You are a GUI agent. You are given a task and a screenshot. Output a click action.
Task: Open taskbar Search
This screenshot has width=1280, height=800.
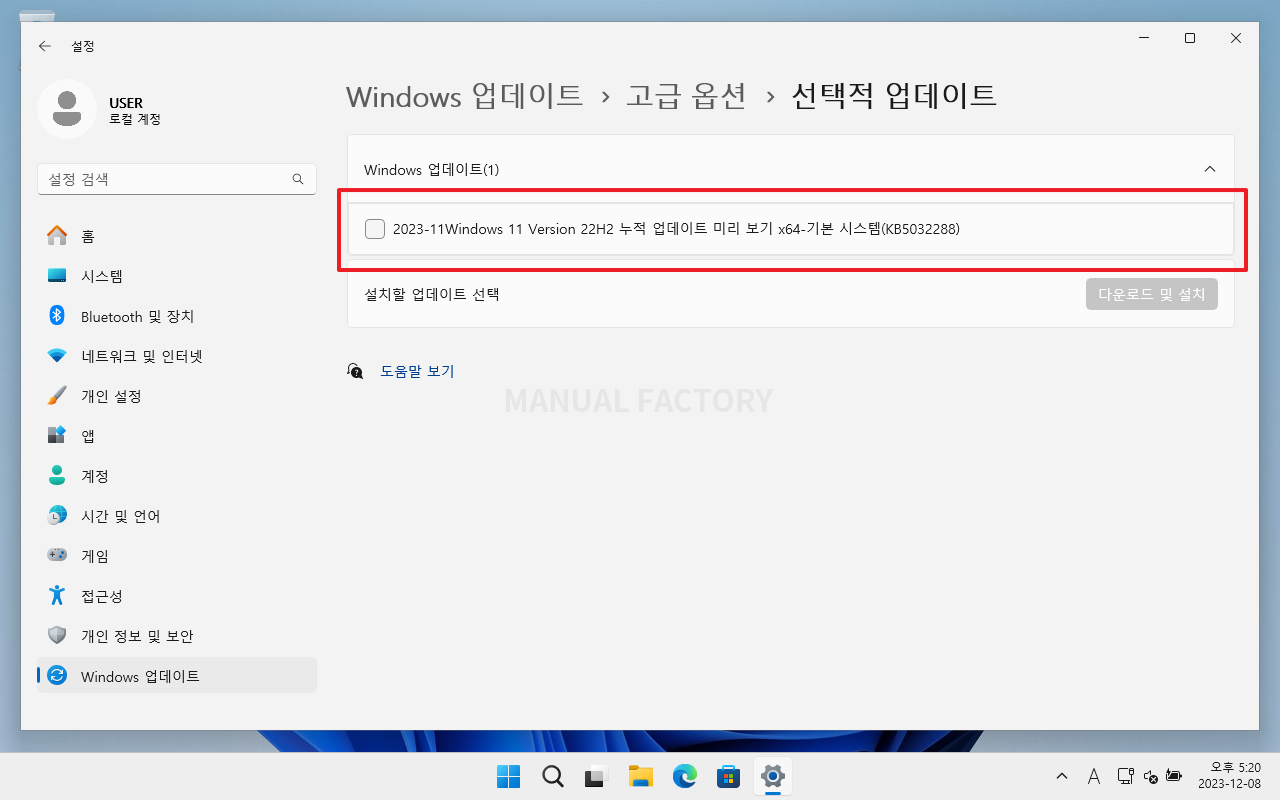(552, 776)
